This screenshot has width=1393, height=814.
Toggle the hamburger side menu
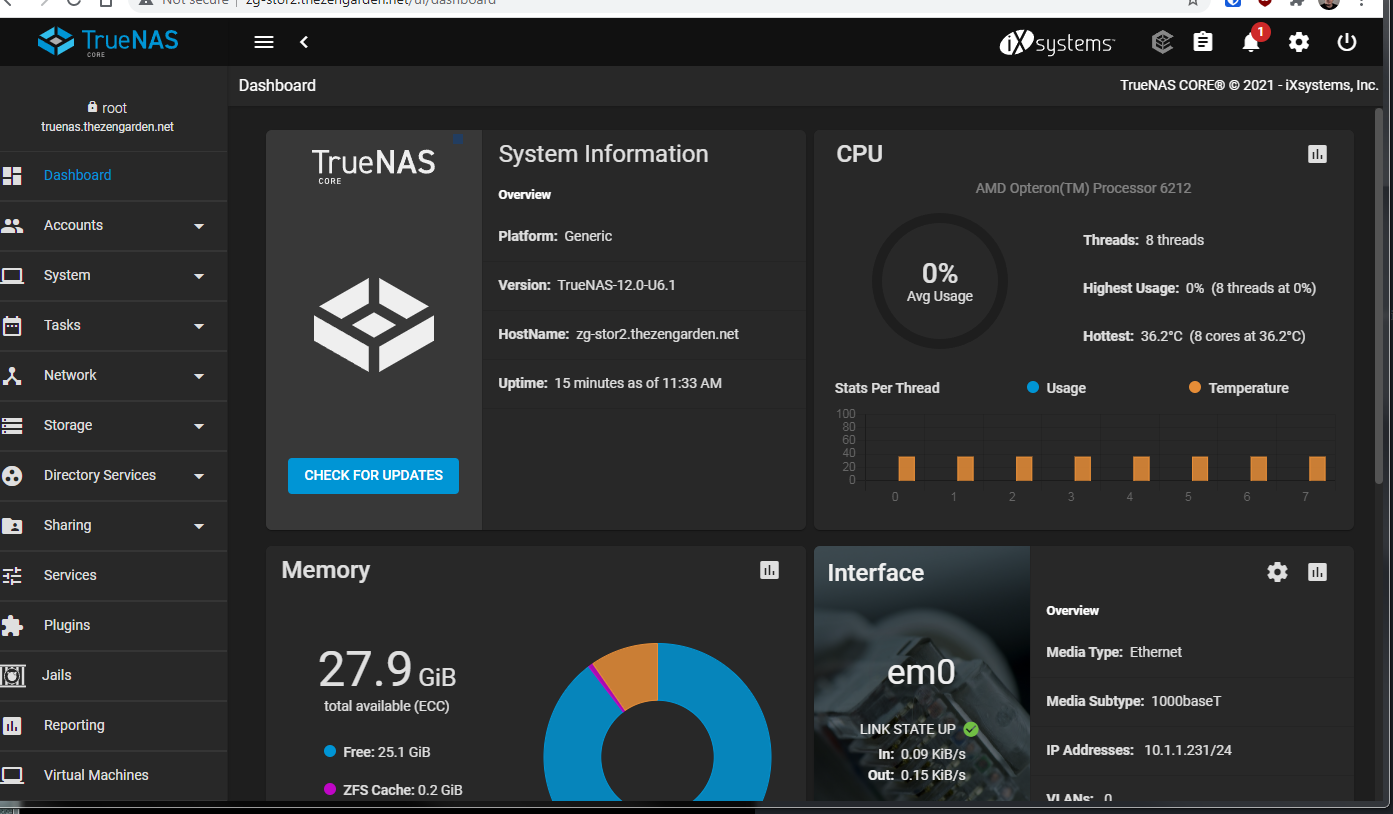click(264, 42)
